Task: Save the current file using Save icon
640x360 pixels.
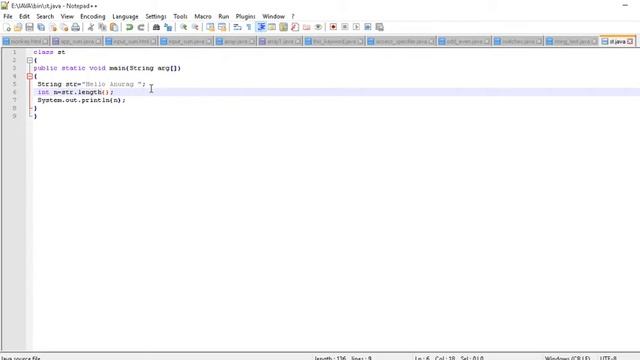Action: 29,27
